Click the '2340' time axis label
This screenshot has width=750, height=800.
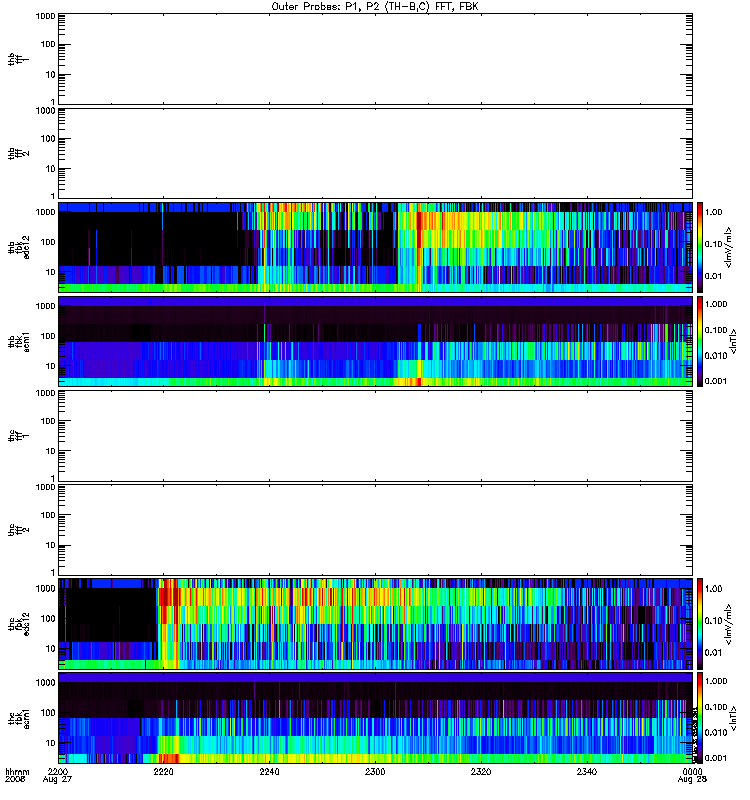click(587, 772)
